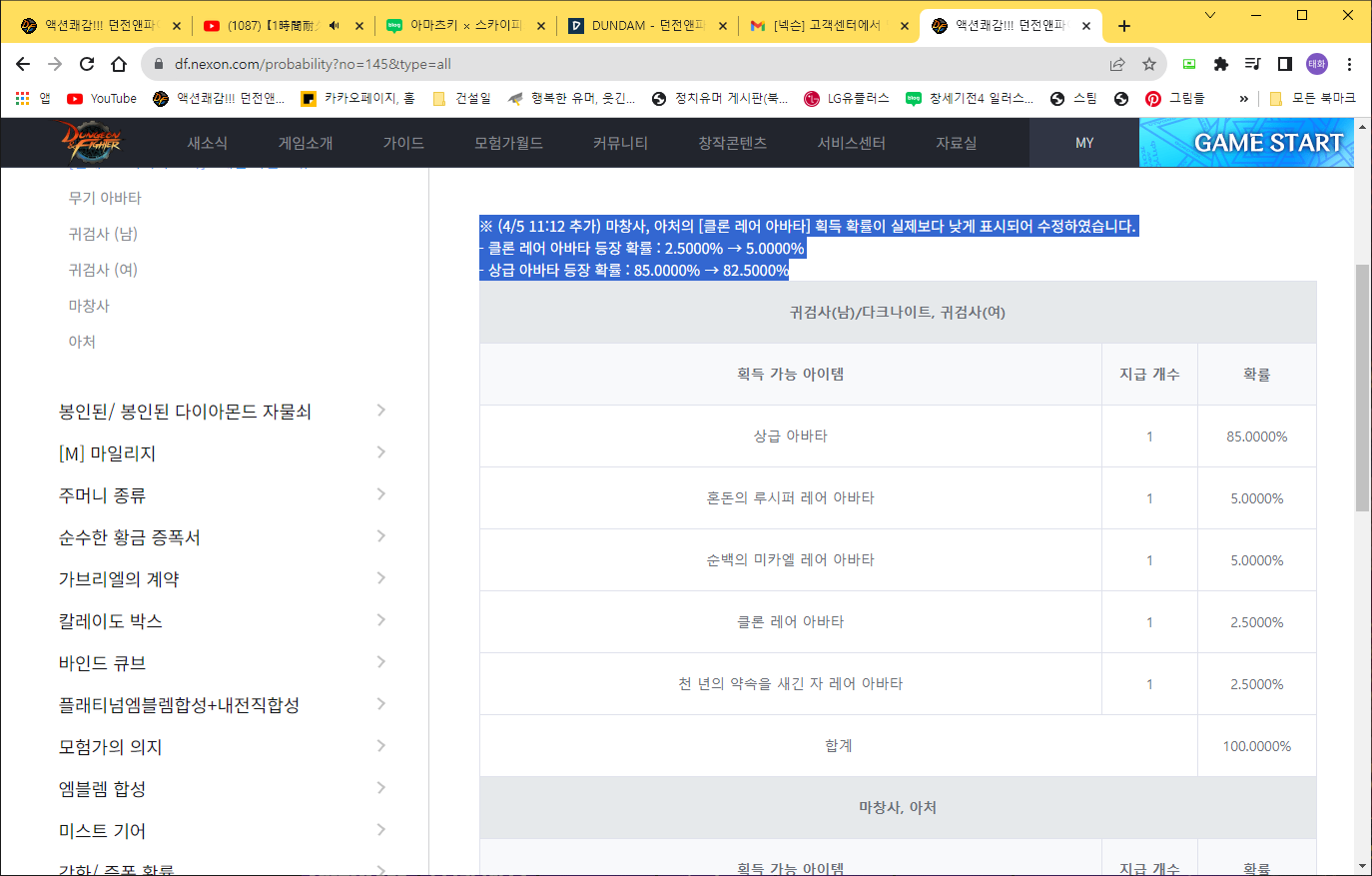The image size is (1372, 876).
Task: Expand 순수한 황금 증폭서 section
Action: [380, 536]
